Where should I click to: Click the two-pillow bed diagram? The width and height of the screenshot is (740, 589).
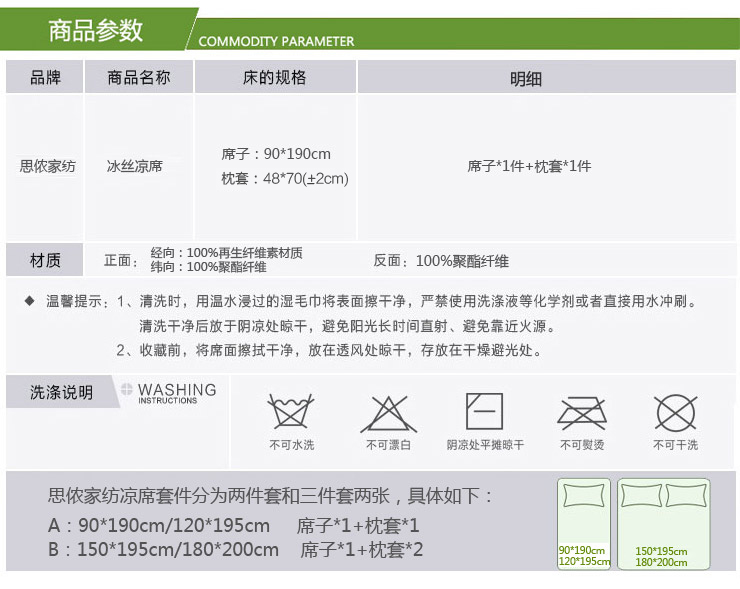coord(664,524)
